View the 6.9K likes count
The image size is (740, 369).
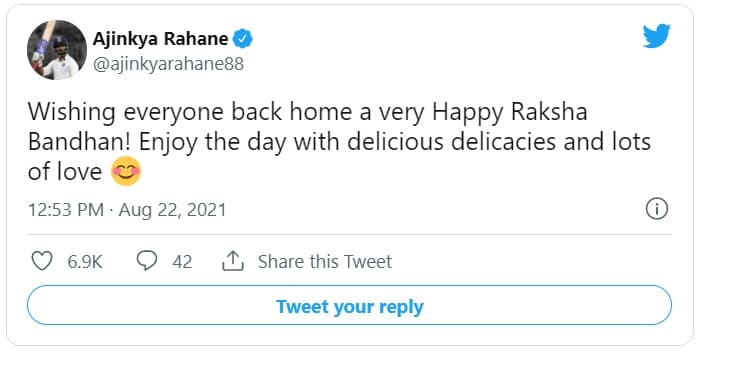point(85,261)
